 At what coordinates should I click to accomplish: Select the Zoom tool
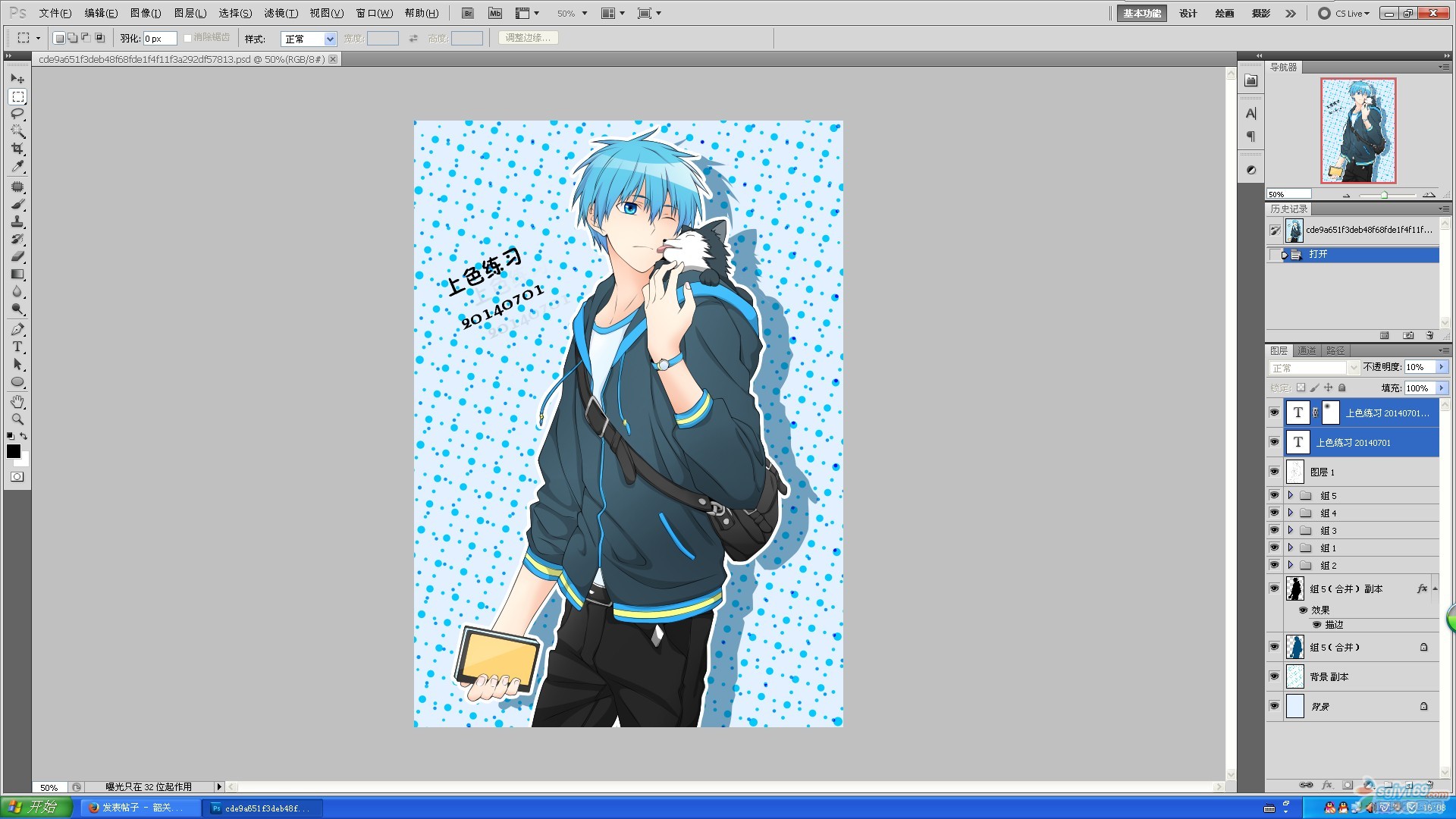coord(17,419)
